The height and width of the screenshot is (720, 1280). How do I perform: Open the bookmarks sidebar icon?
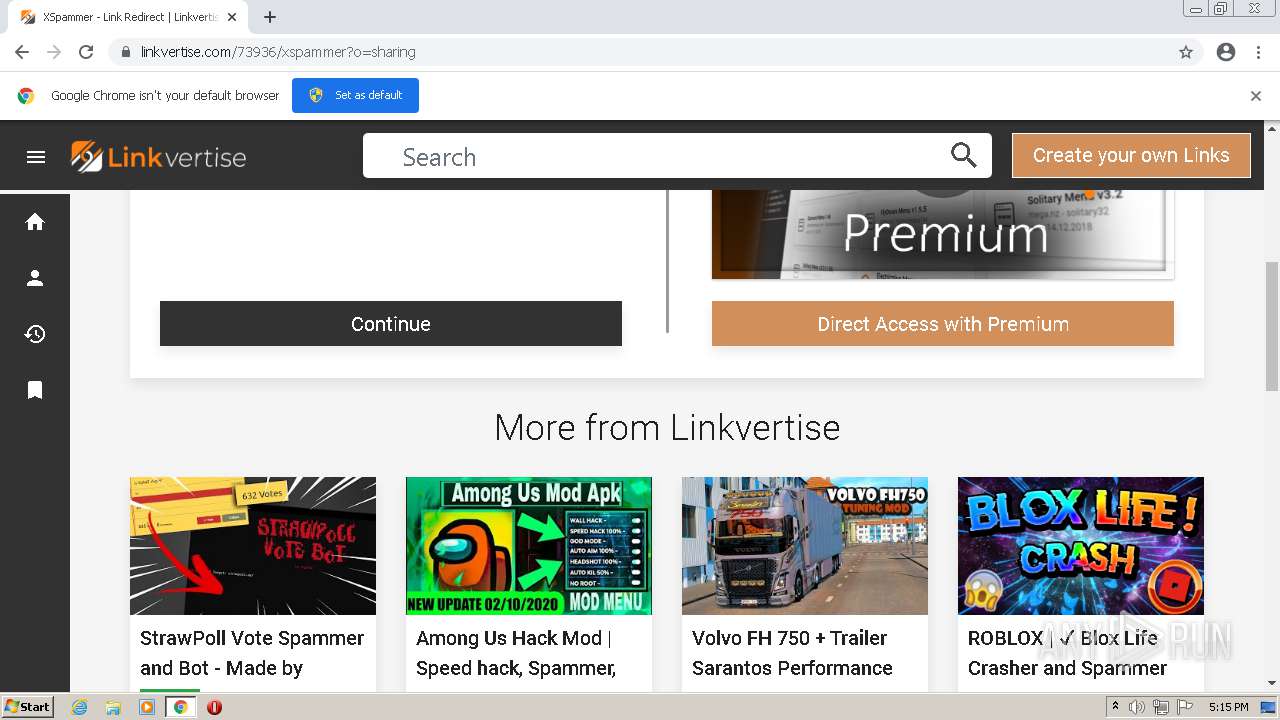click(35, 390)
